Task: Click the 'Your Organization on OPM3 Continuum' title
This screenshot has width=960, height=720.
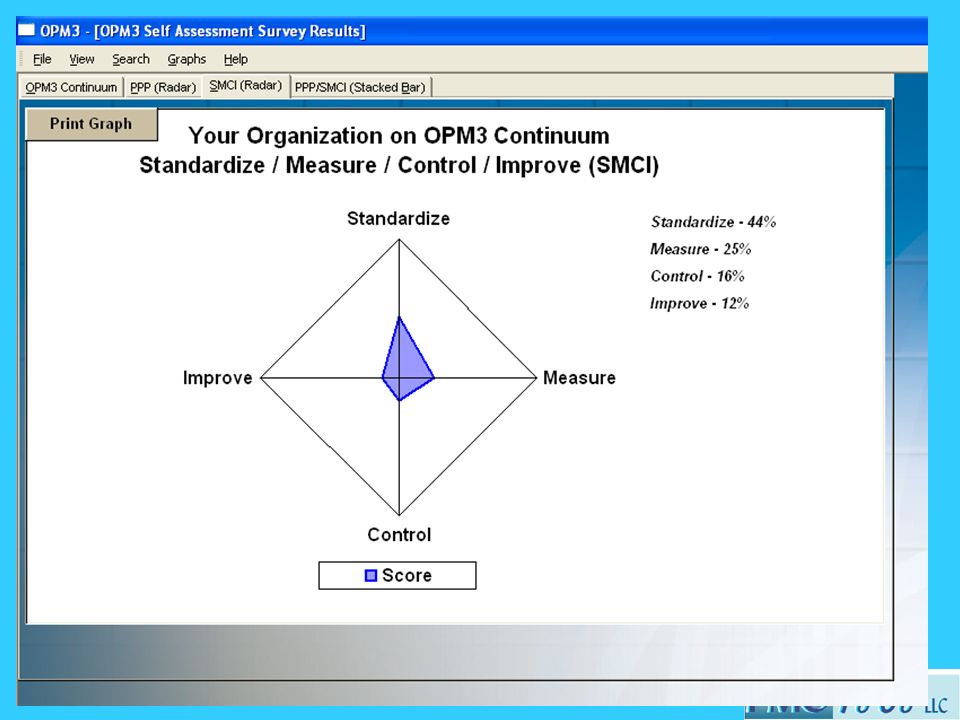Action: point(399,135)
